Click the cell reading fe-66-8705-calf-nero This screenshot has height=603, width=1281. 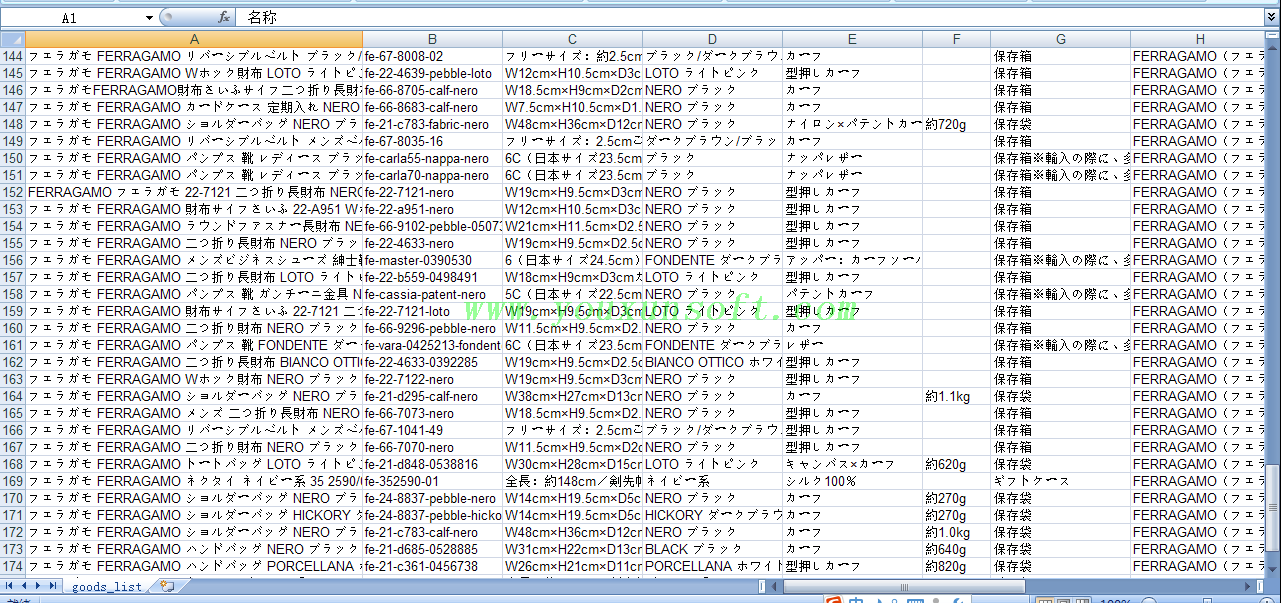coord(432,90)
